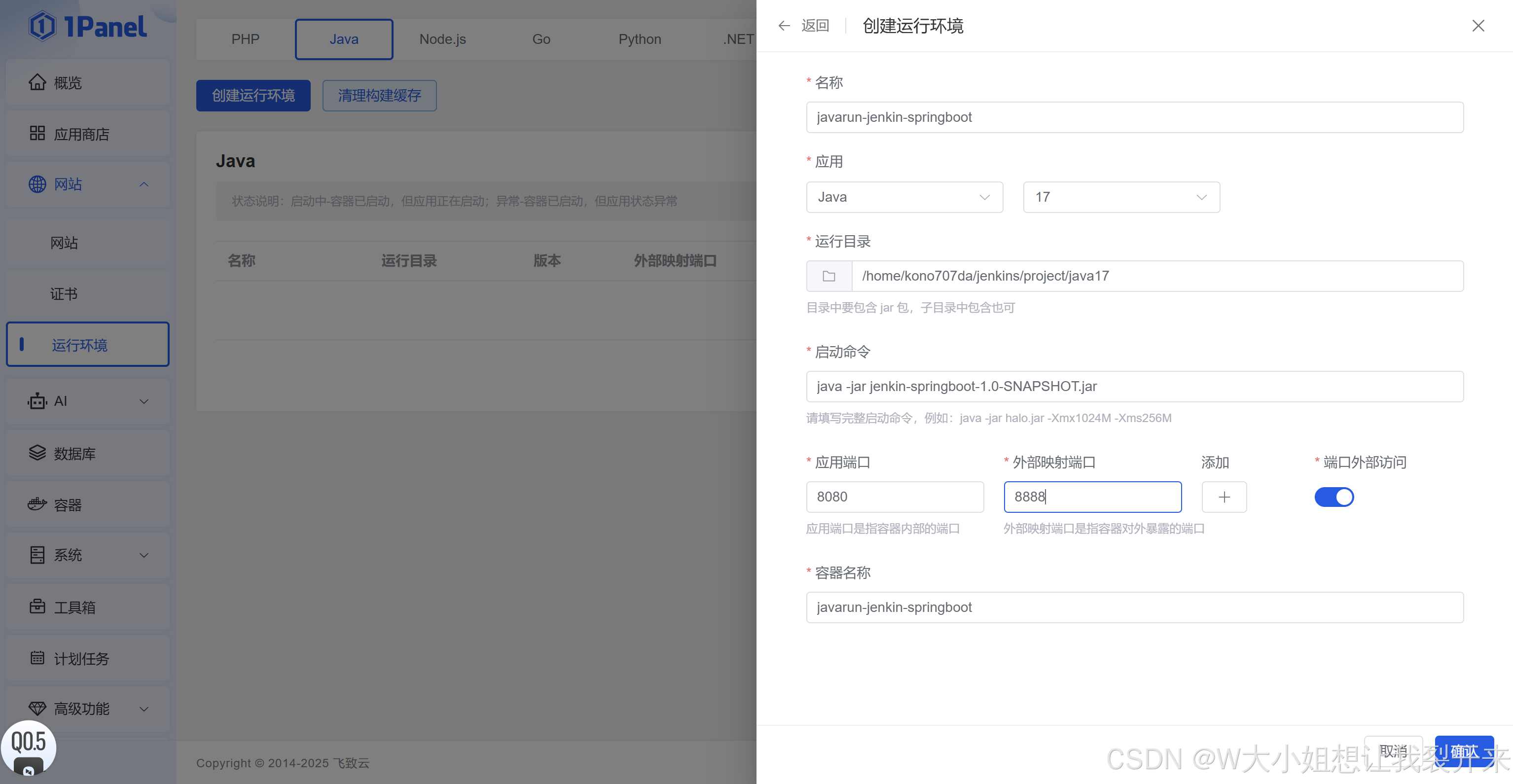
Task: Click the 启动命令 input field
Action: [x=1135, y=387]
